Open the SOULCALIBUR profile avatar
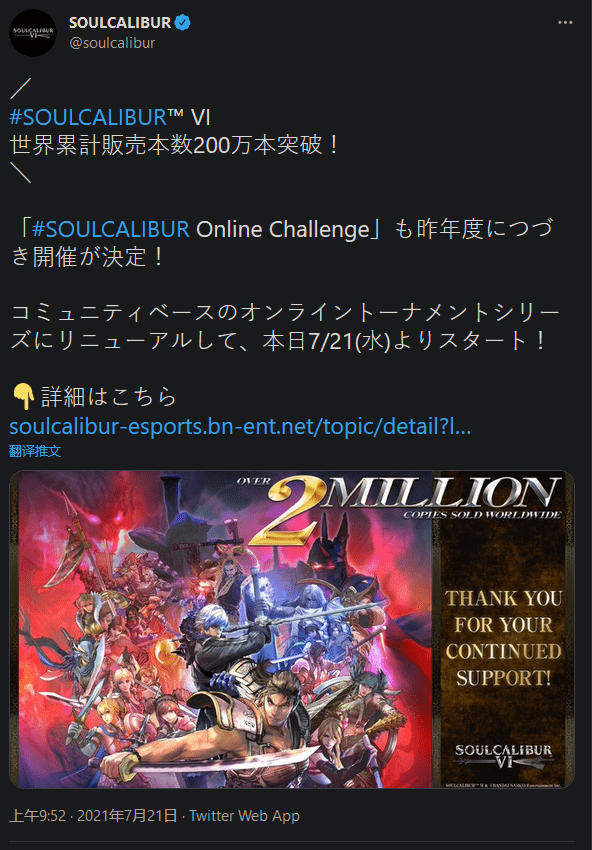 [x=33, y=33]
